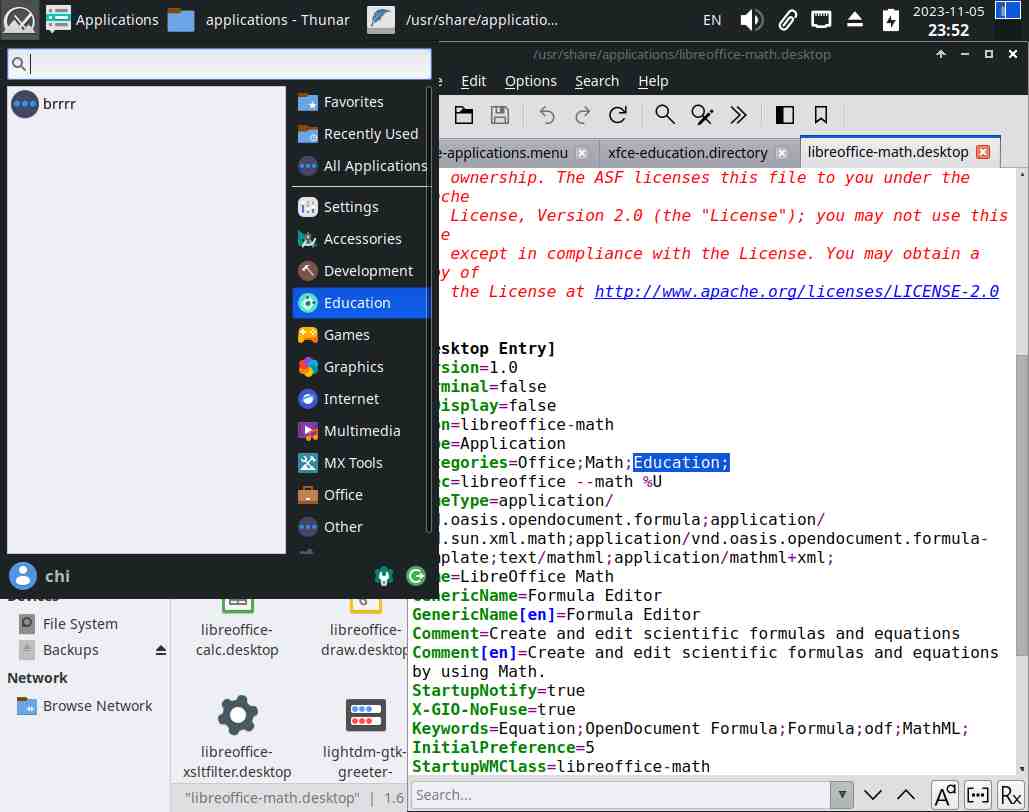This screenshot has width=1029, height=812.
Task: Click the bookmark toolbar icon
Action: [x=821, y=115]
